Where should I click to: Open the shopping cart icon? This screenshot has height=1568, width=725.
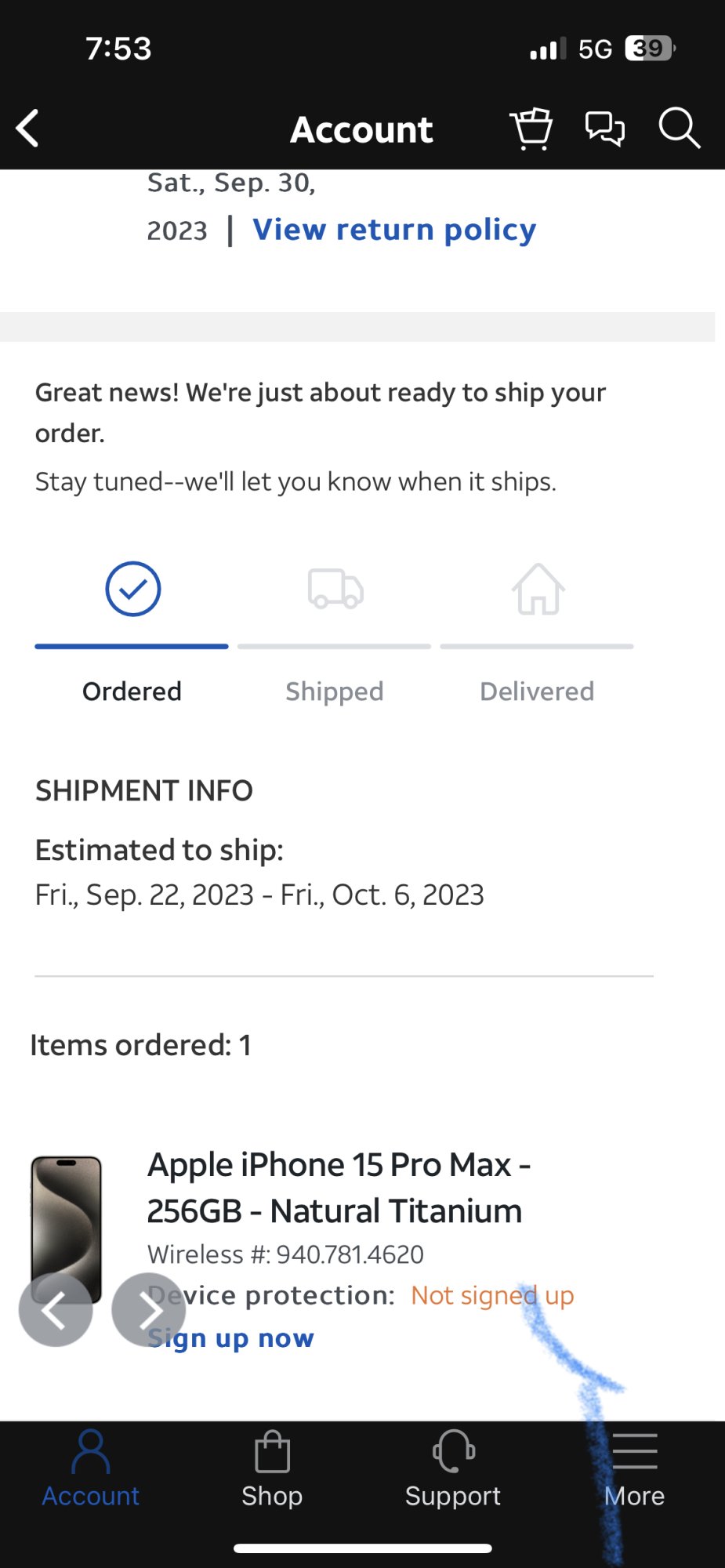[x=531, y=129]
